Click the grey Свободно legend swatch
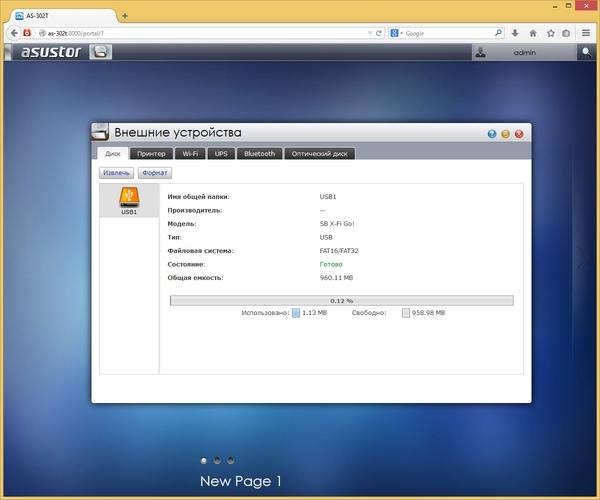Viewport: 600px width, 500px height. [406, 313]
